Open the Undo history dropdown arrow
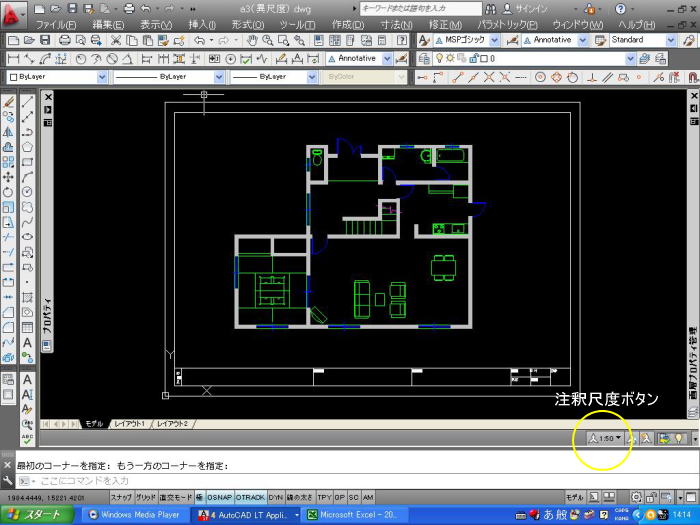 [x=211, y=41]
